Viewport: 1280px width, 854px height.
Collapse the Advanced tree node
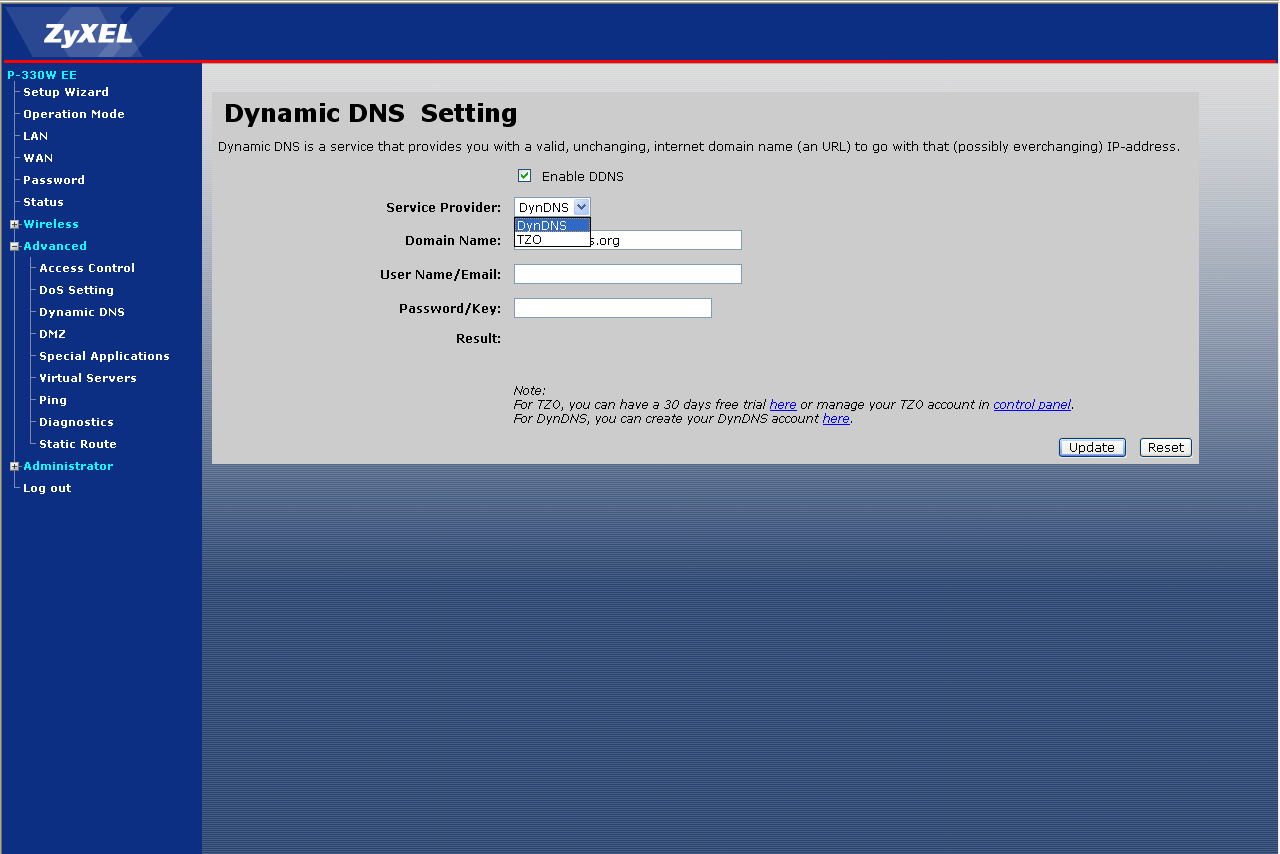[x=15, y=246]
